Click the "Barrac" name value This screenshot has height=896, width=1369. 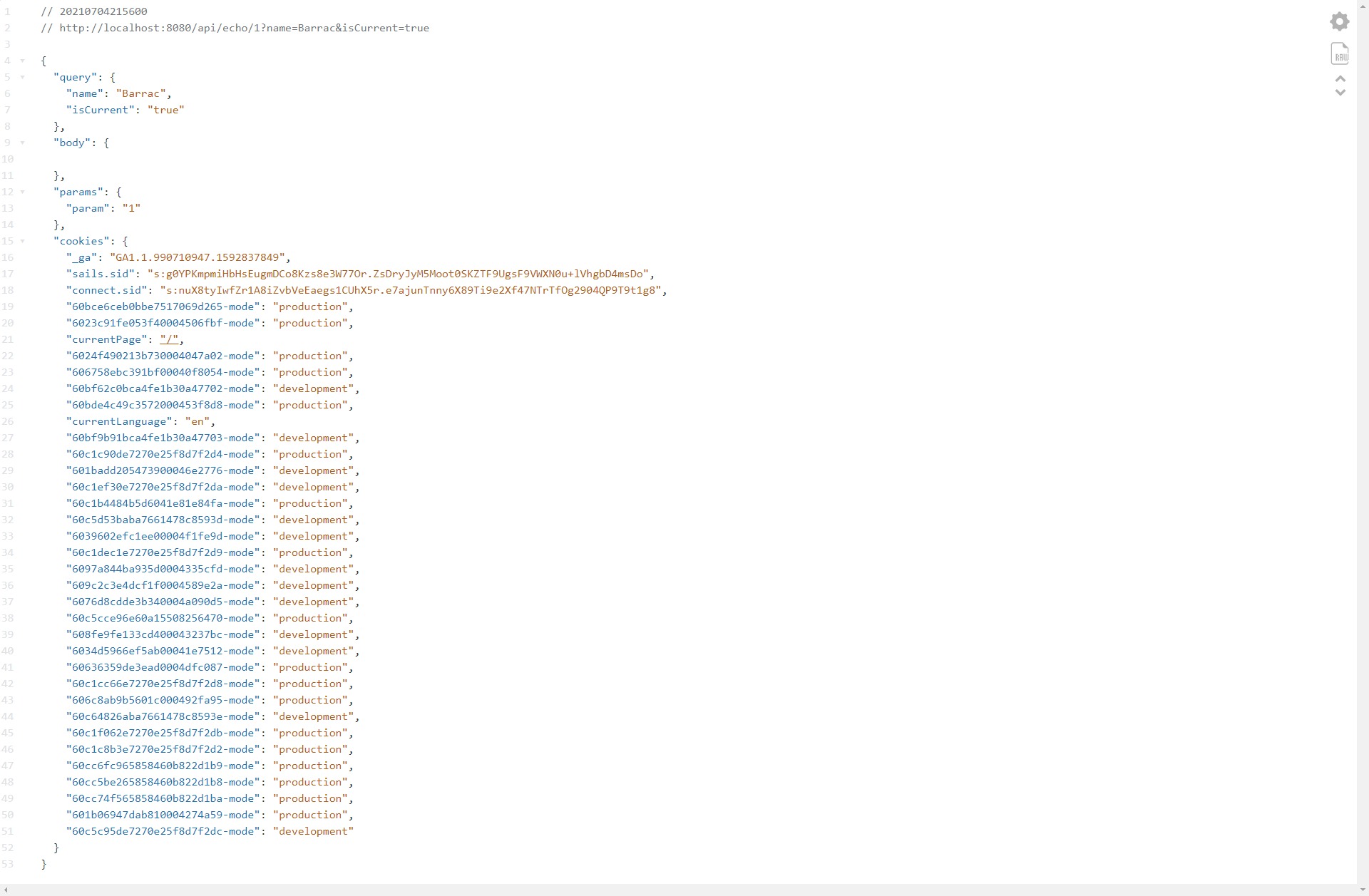pyautogui.click(x=140, y=93)
